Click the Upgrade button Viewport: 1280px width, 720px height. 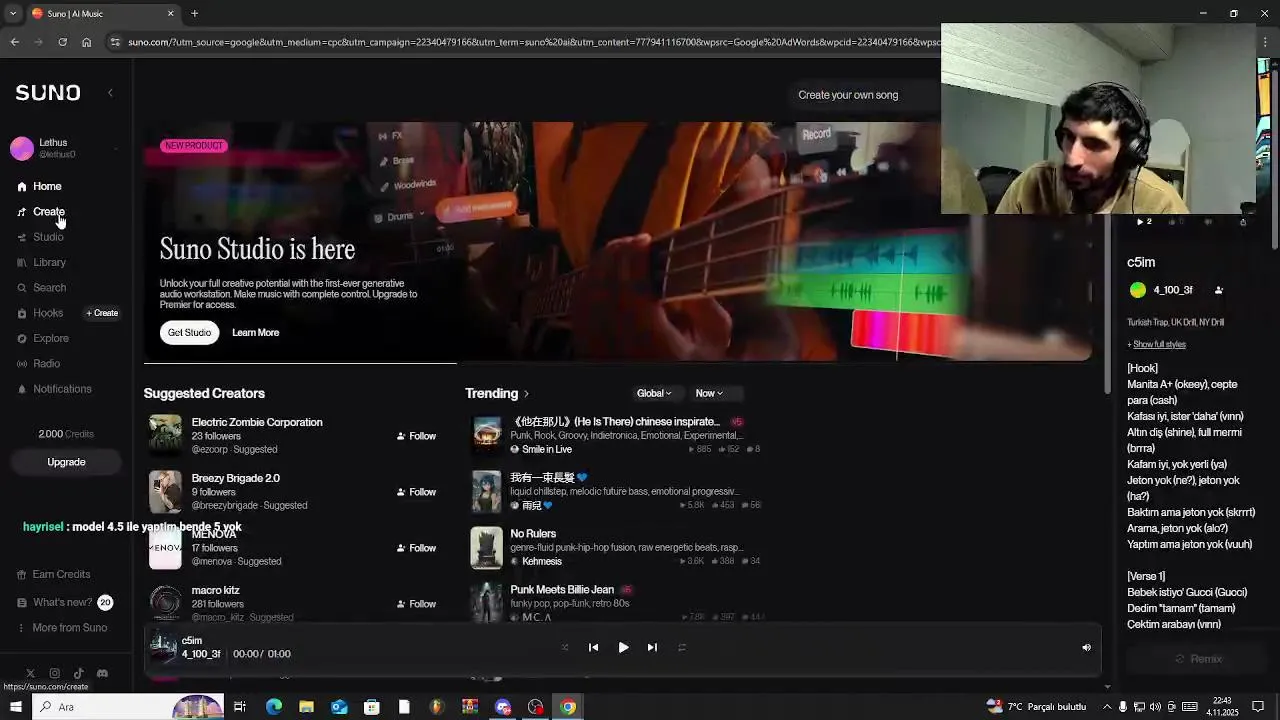[66, 462]
